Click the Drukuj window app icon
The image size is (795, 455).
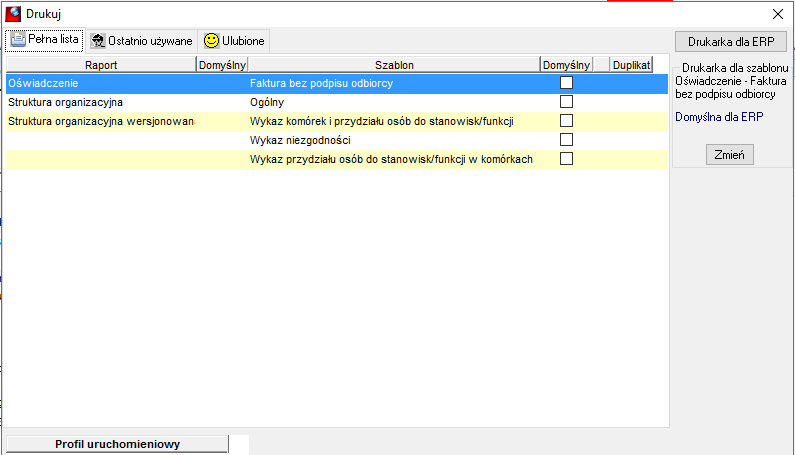[x=13, y=14]
